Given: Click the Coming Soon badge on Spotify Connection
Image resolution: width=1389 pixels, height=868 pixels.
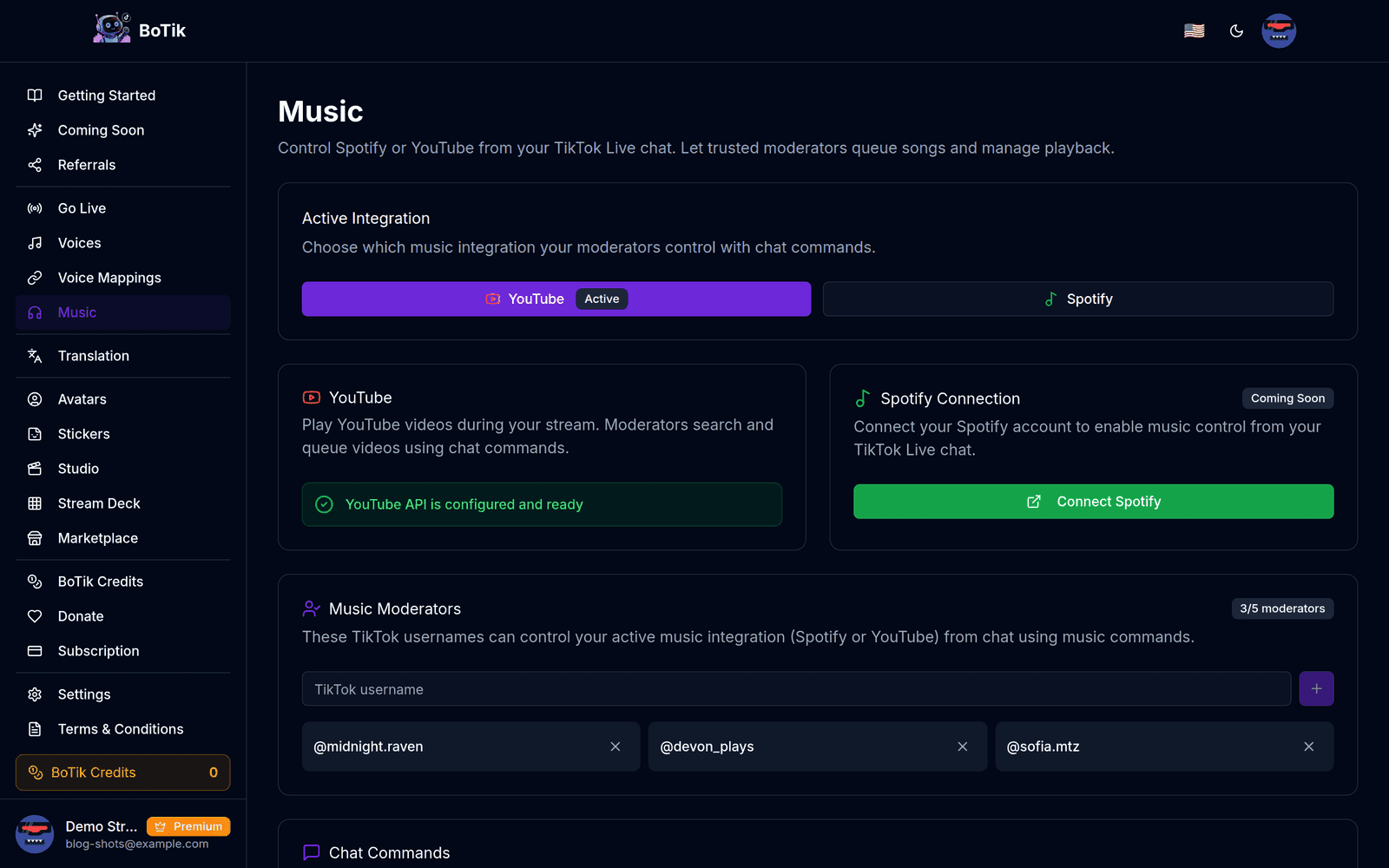Looking at the screenshot, I should click(1287, 398).
